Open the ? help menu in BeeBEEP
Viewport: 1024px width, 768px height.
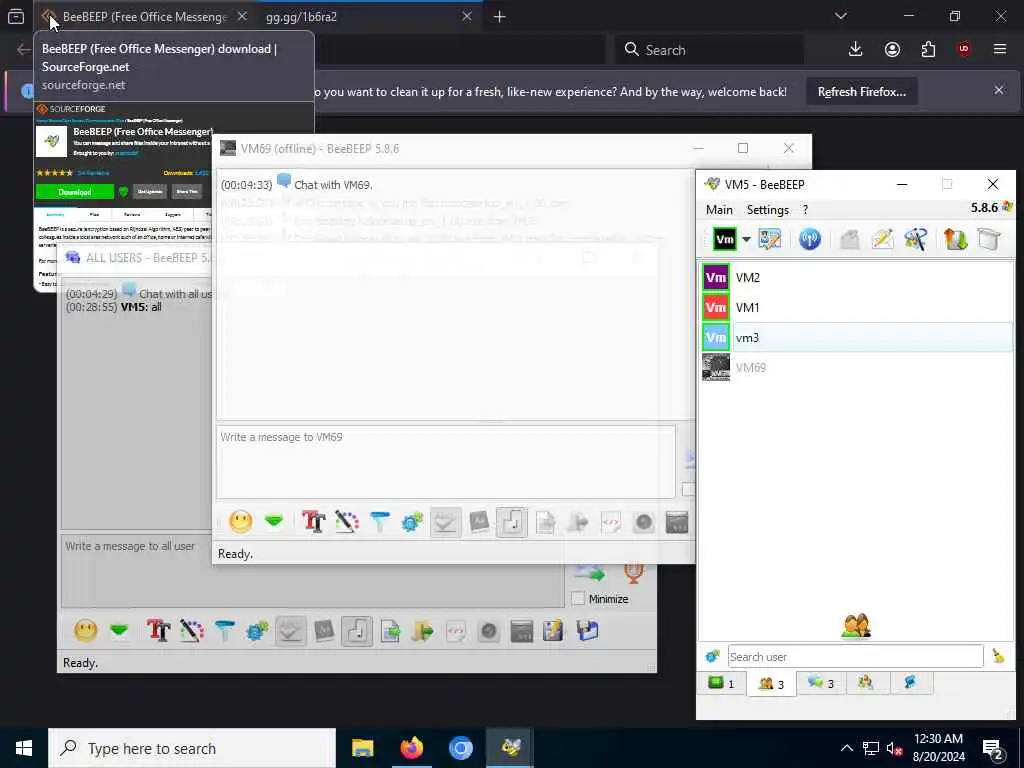[805, 210]
